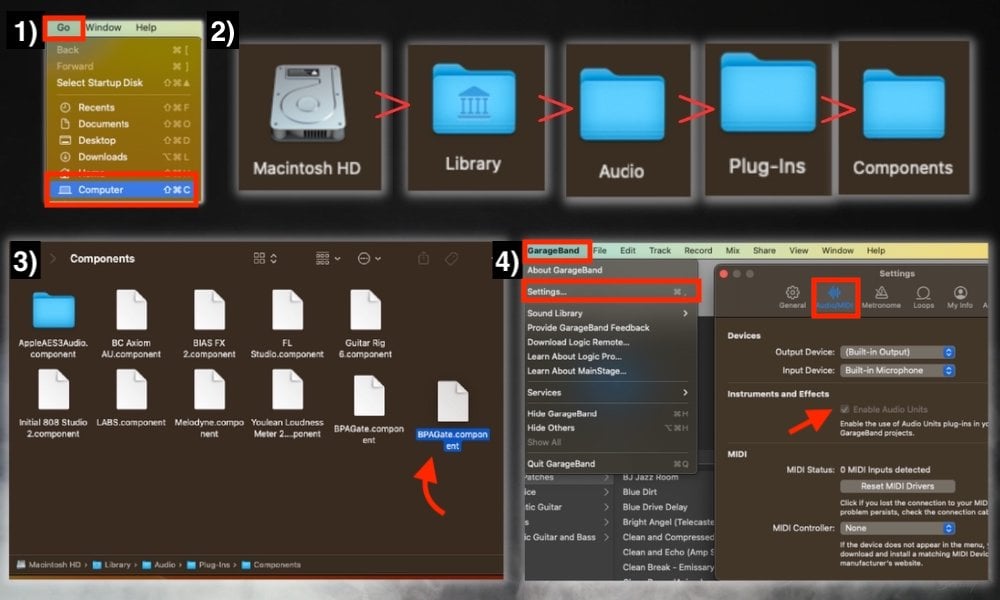The image size is (1000, 600).
Task: Click Plug-Ins in the Finder path bar
Action: (x=209, y=564)
